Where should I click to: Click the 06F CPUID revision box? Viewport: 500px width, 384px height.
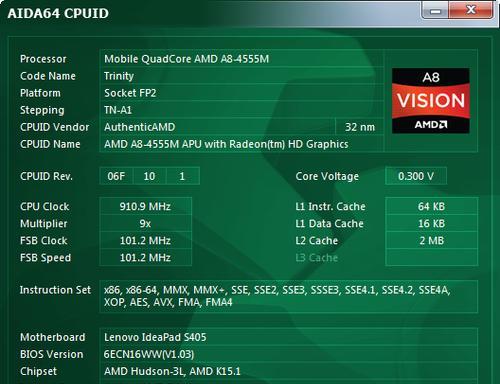tap(116, 176)
